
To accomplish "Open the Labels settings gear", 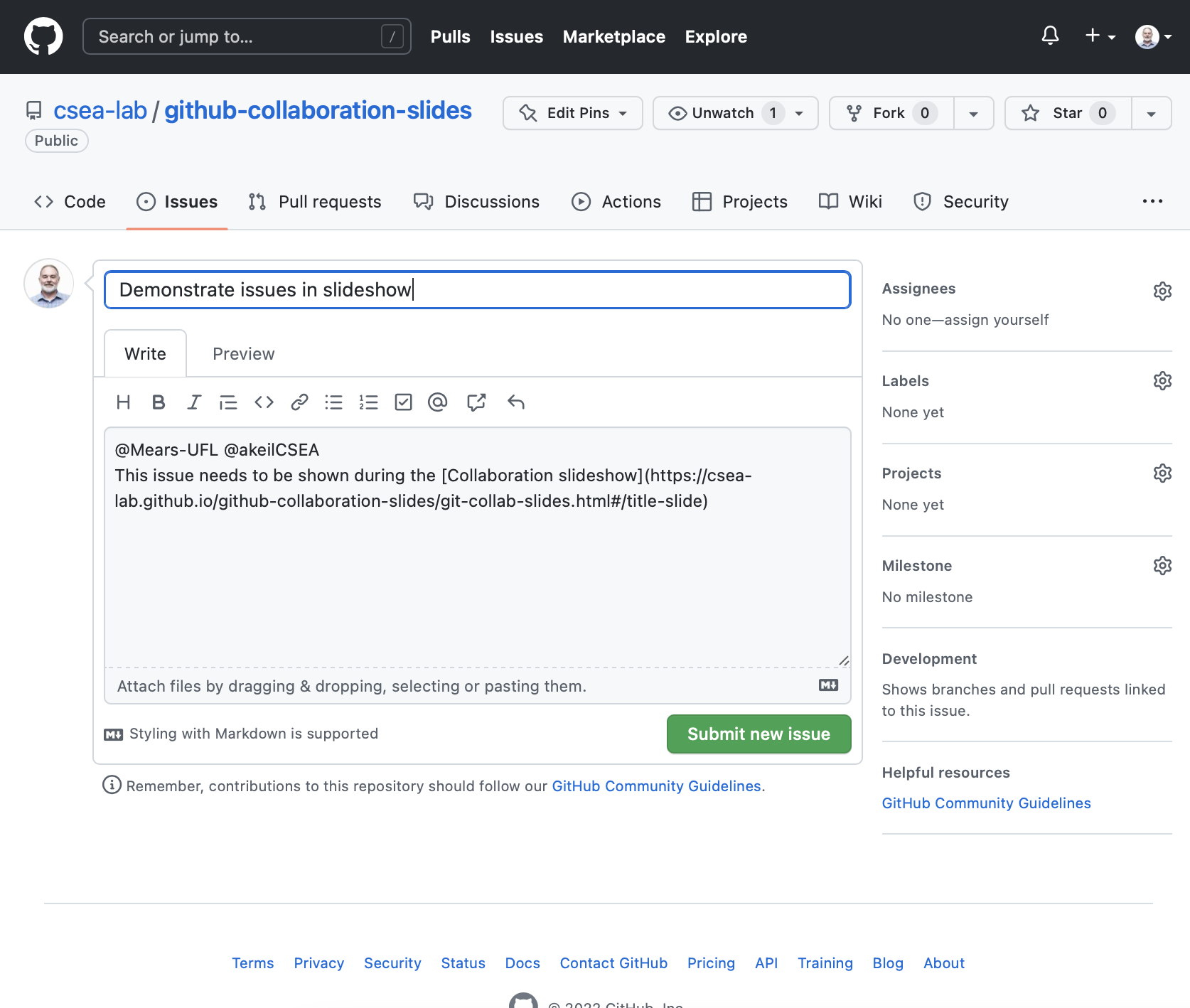I will click(1162, 381).
